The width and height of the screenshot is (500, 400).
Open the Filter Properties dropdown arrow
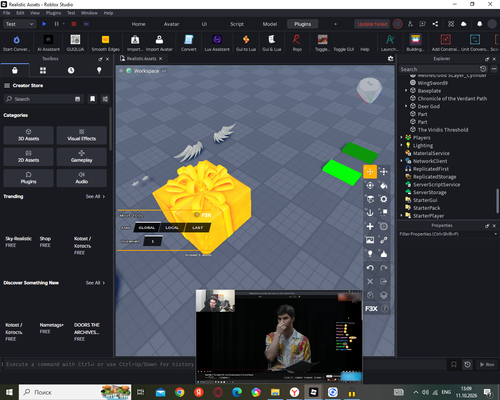[x=495, y=234]
